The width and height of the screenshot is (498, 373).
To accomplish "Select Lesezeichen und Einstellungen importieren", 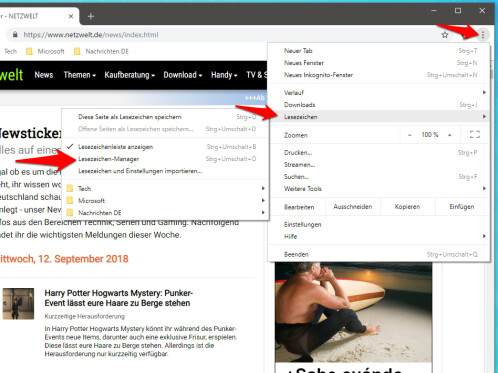I will [x=165, y=171].
